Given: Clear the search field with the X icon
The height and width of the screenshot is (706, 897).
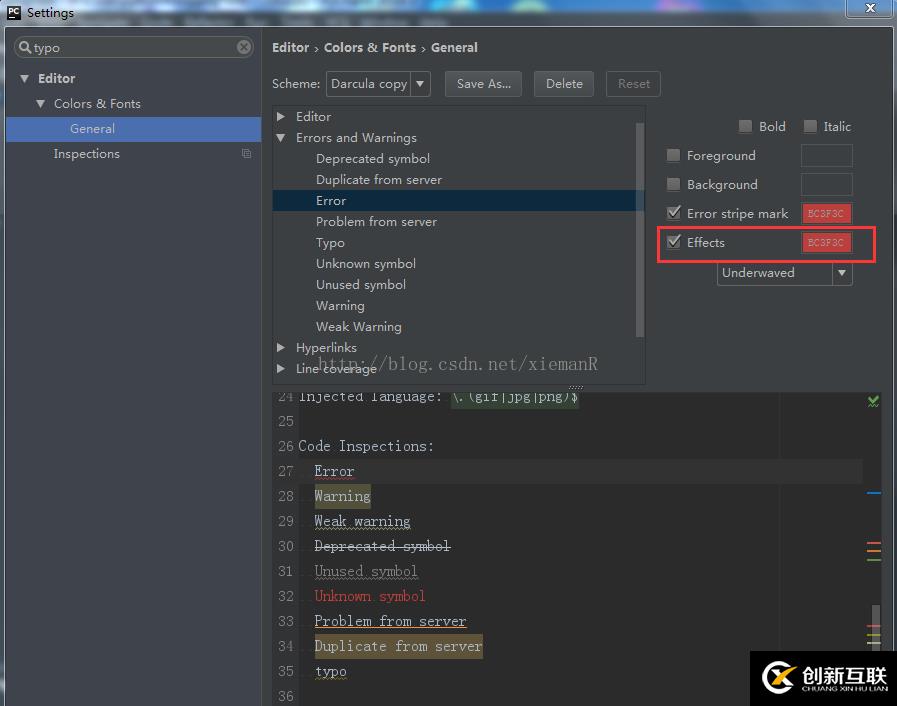Looking at the screenshot, I should click(244, 47).
